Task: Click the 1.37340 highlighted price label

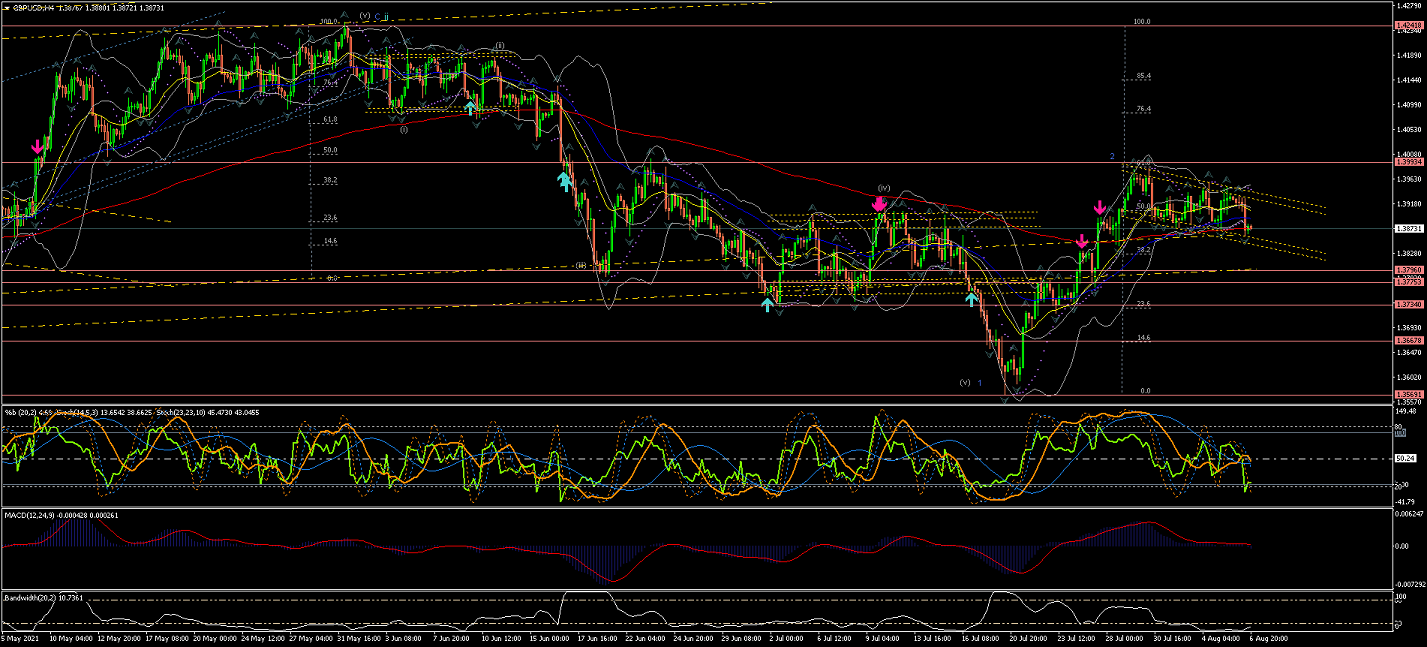Action: tap(1408, 305)
